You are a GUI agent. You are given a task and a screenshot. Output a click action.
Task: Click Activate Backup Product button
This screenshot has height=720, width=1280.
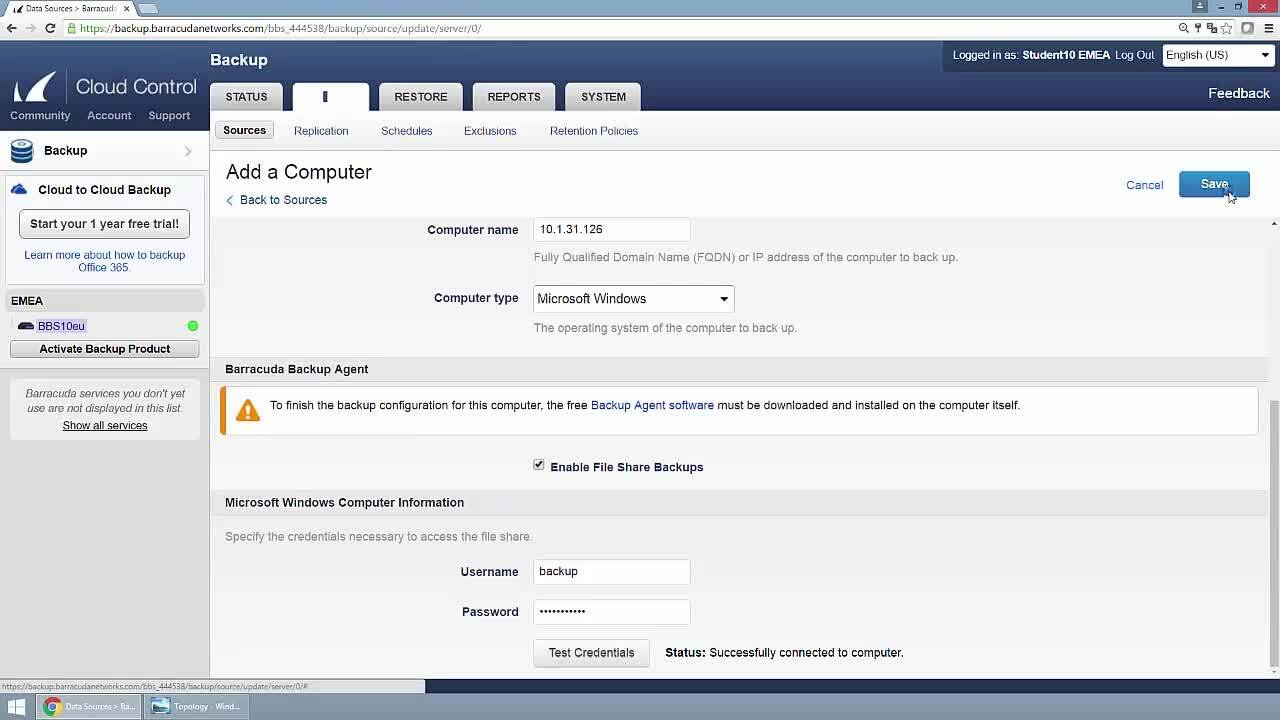pos(104,349)
